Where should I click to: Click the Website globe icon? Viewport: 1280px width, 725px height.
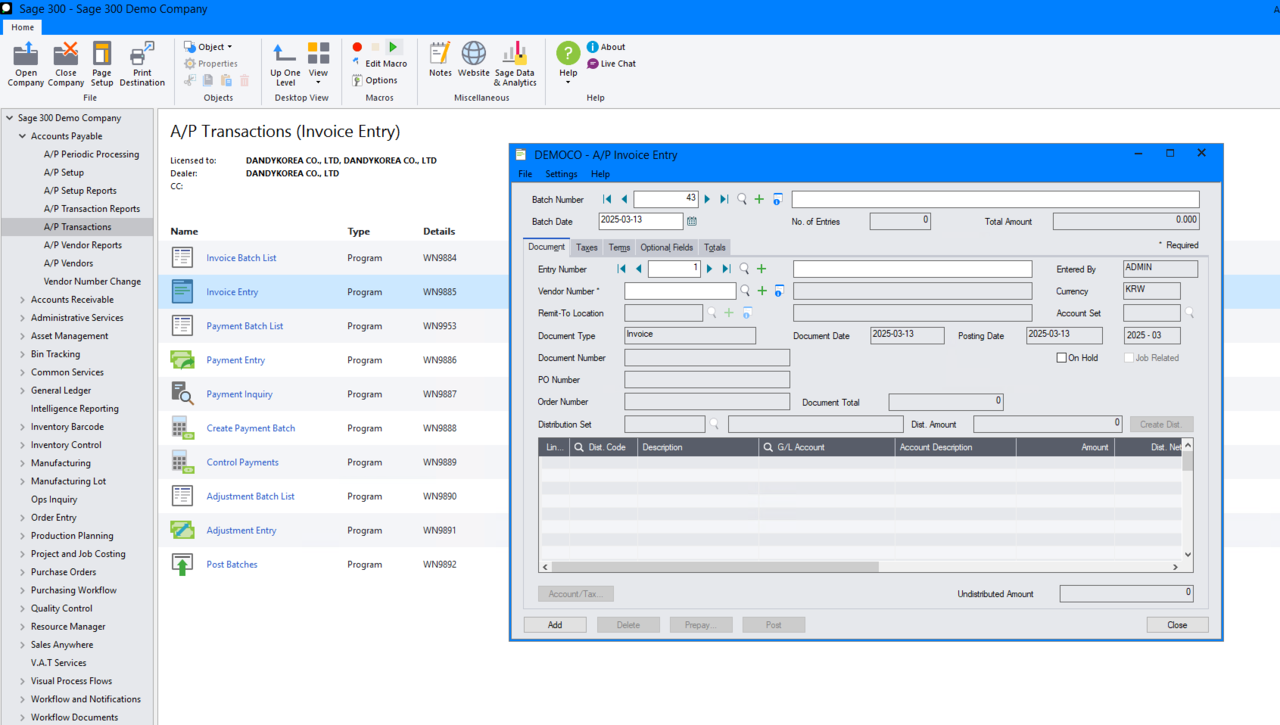click(x=474, y=59)
